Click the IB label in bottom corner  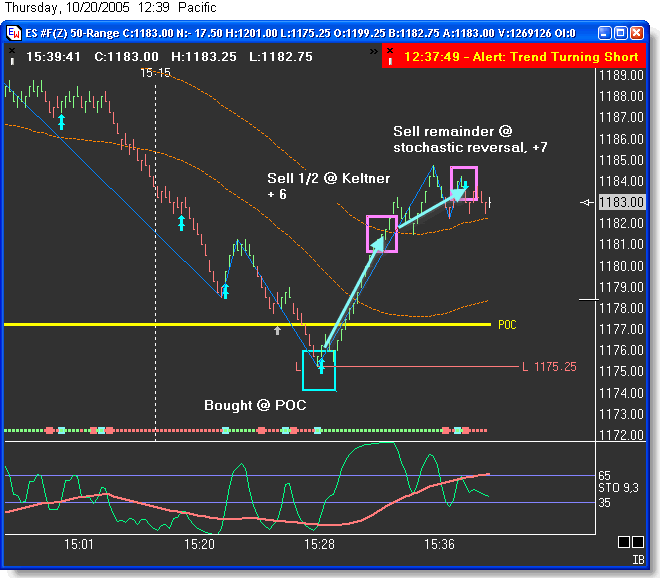pyautogui.click(x=636, y=560)
